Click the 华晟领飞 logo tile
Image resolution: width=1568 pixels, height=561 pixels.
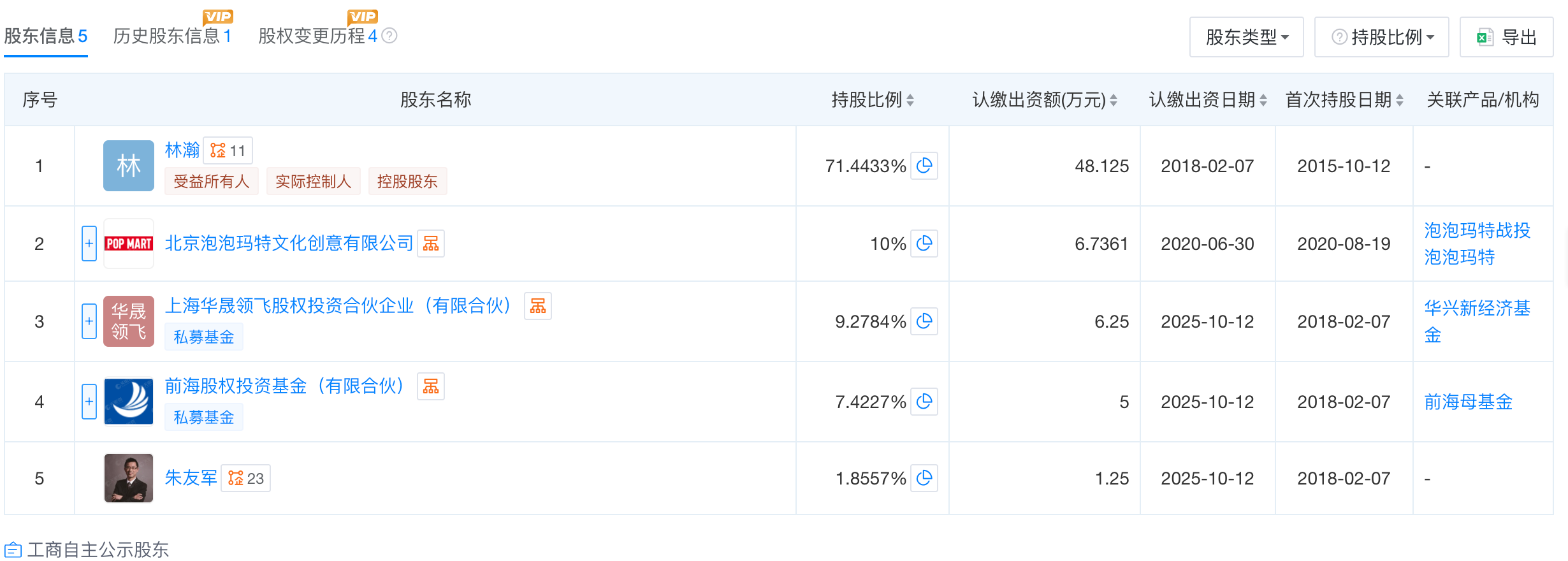pos(129,321)
